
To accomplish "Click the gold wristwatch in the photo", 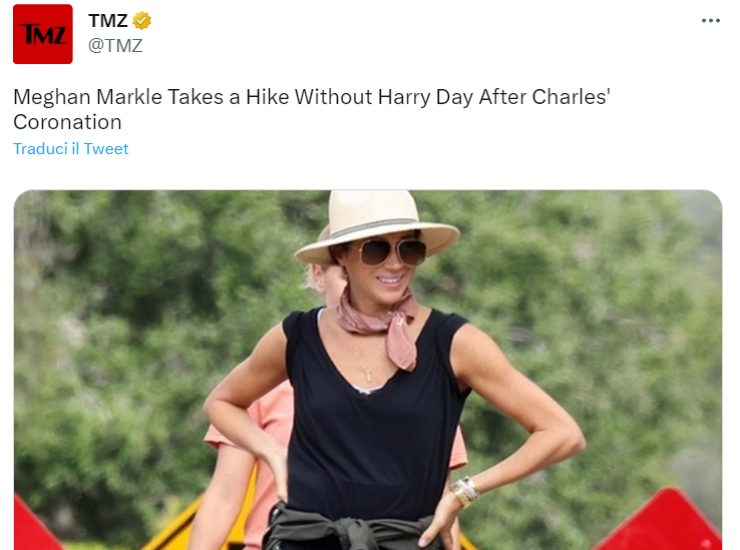I will [464, 493].
